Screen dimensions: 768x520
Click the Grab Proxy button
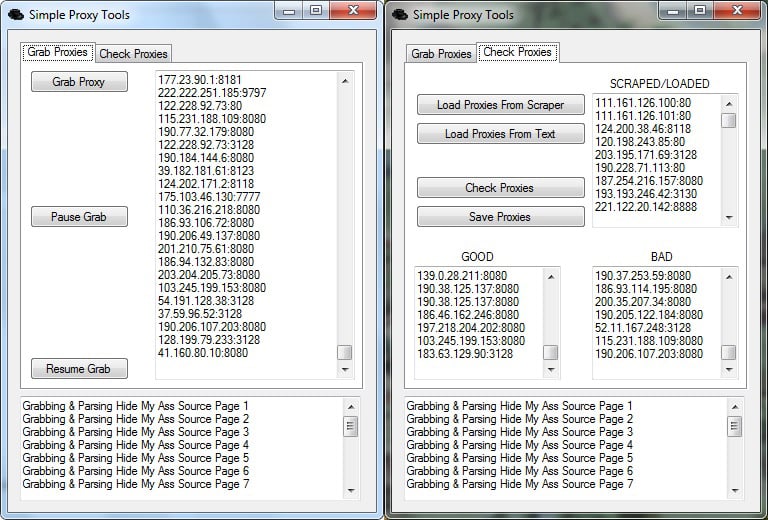(x=79, y=82)
